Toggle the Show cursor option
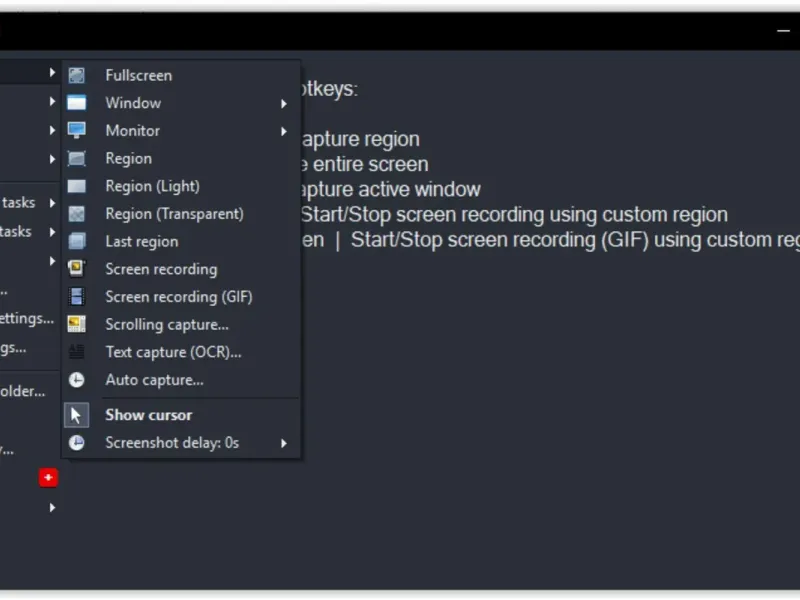Image resolution: width=800 pixels, height=600 pixels. [148, 415]
